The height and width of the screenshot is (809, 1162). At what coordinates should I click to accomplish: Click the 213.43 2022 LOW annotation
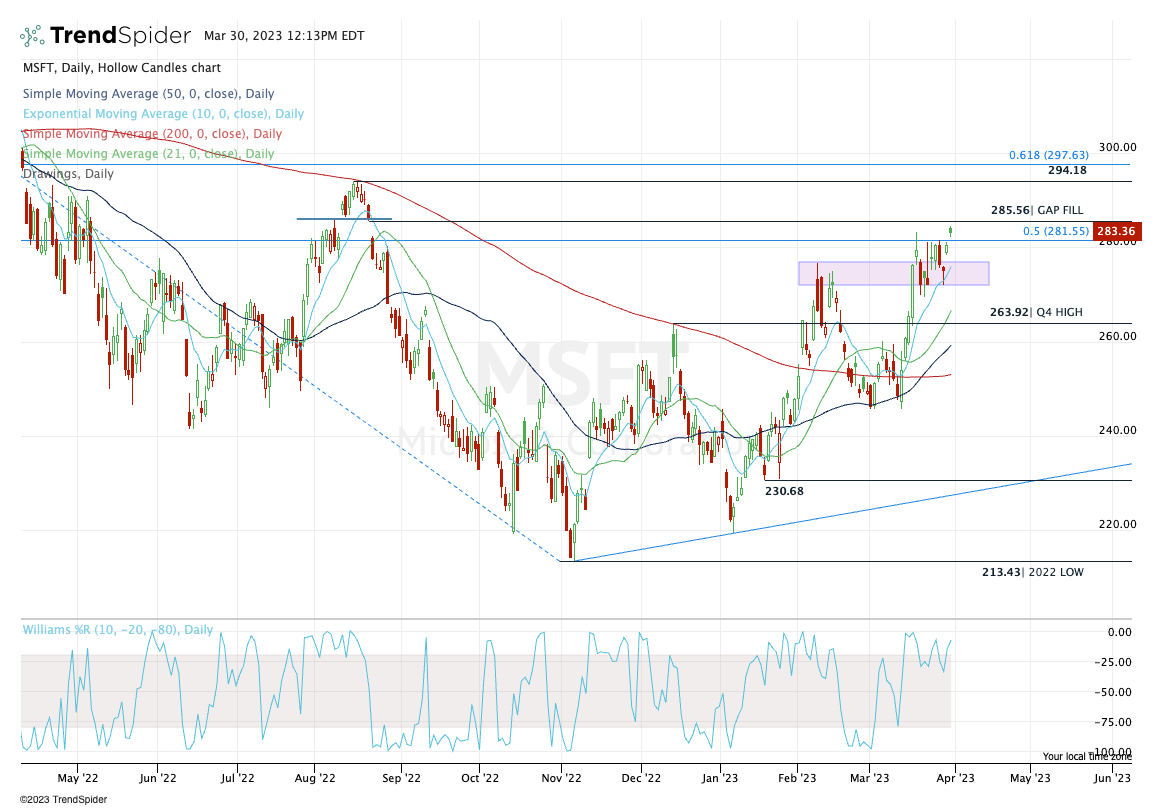(1032, 572)
